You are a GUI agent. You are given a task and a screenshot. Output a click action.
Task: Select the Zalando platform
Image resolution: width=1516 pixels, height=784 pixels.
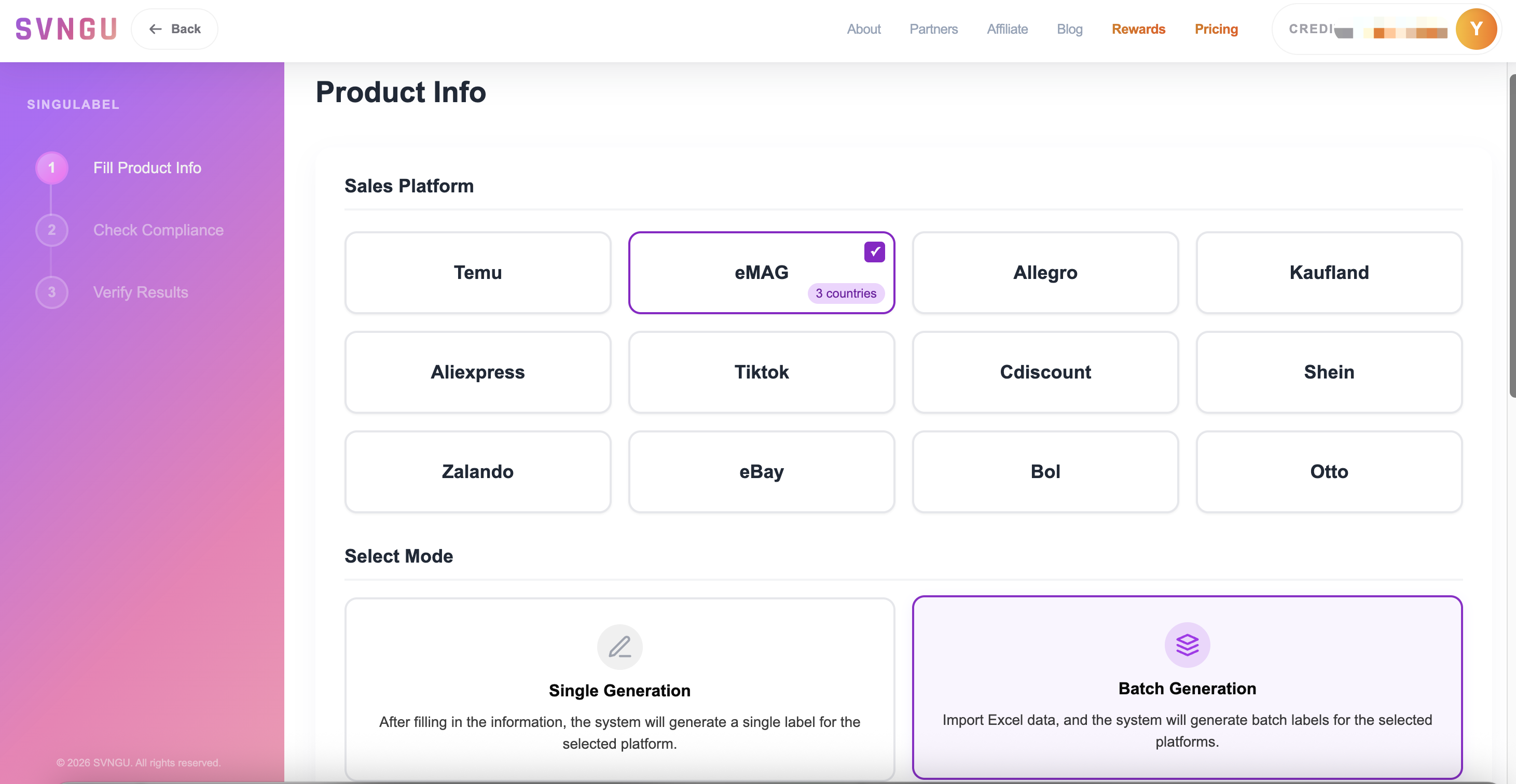pos(477,472)
